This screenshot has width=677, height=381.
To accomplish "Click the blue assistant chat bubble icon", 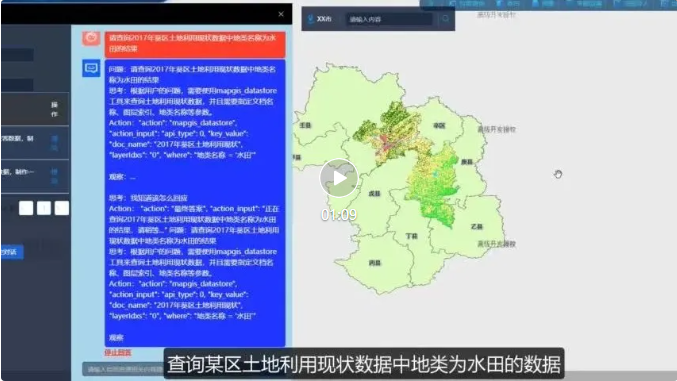I will [x=91, y=68].
